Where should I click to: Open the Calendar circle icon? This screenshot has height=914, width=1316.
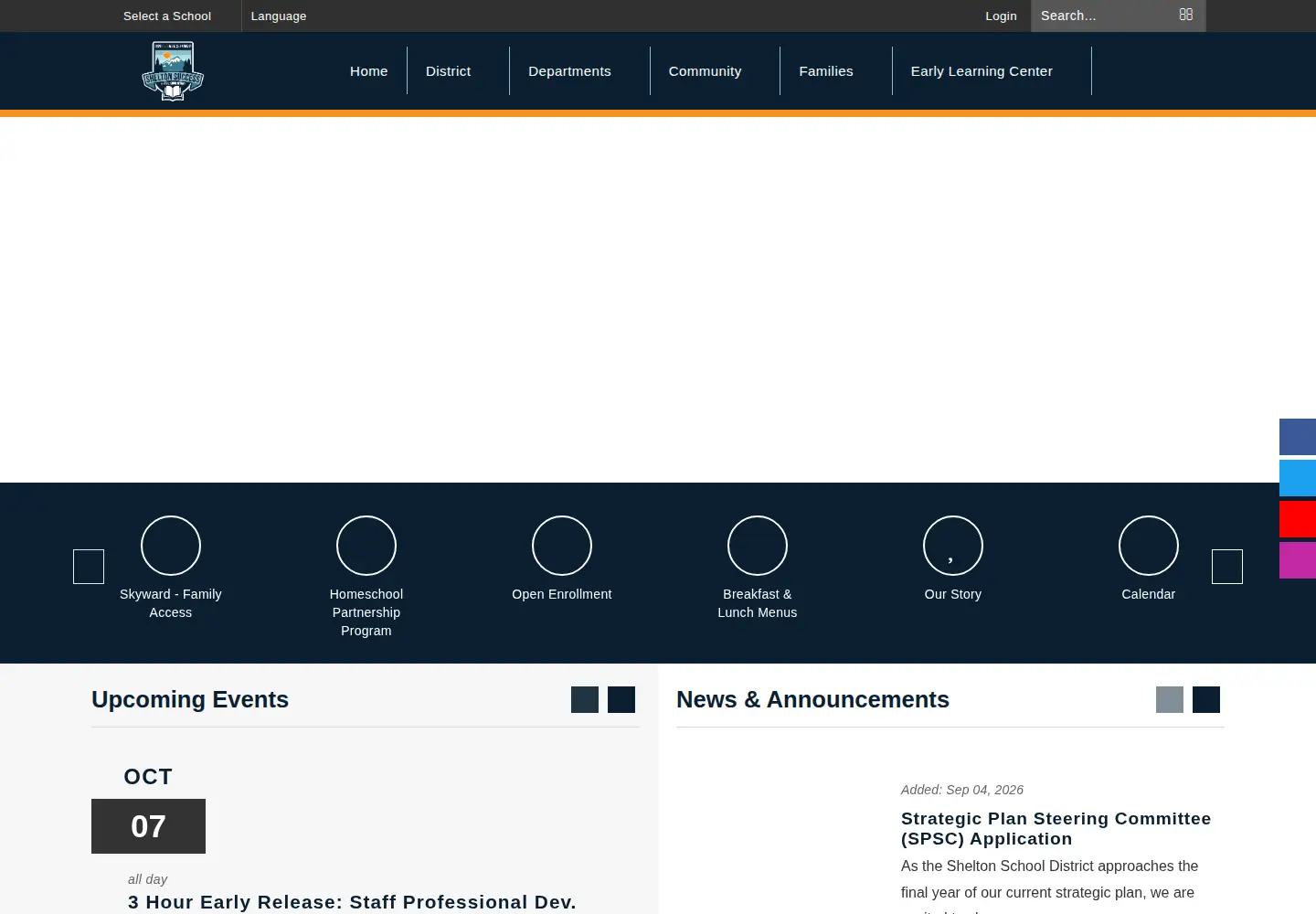pyautogui.click(x=1149, y=546)
